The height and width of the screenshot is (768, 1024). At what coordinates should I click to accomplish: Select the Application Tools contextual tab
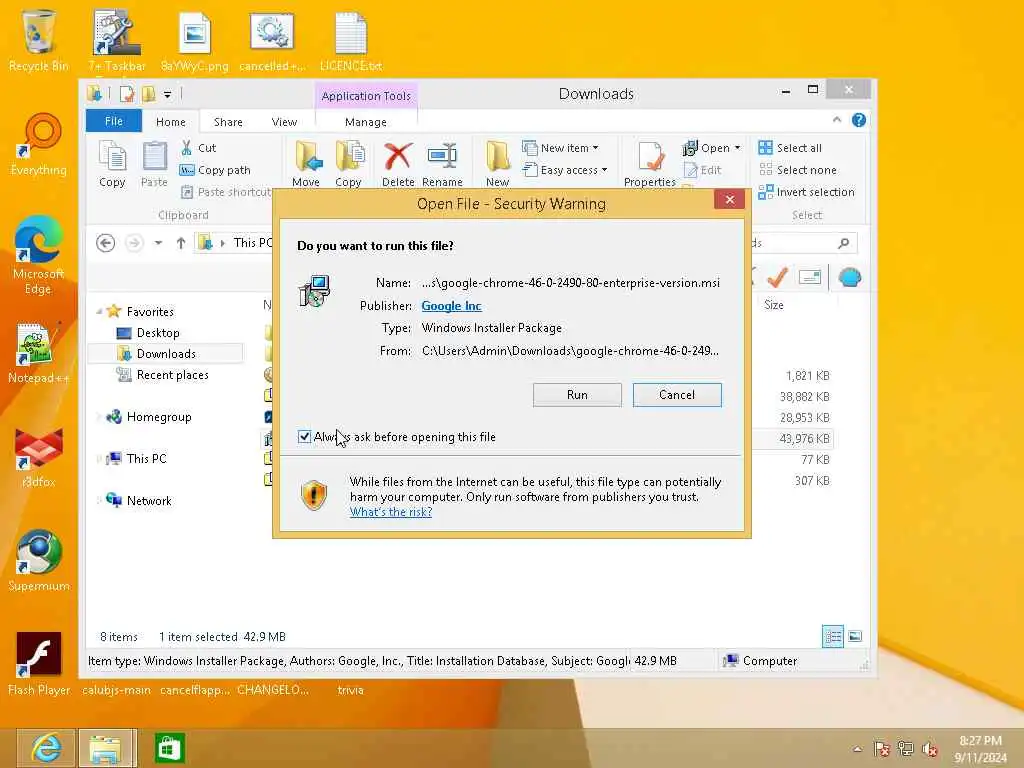[366, 96]
